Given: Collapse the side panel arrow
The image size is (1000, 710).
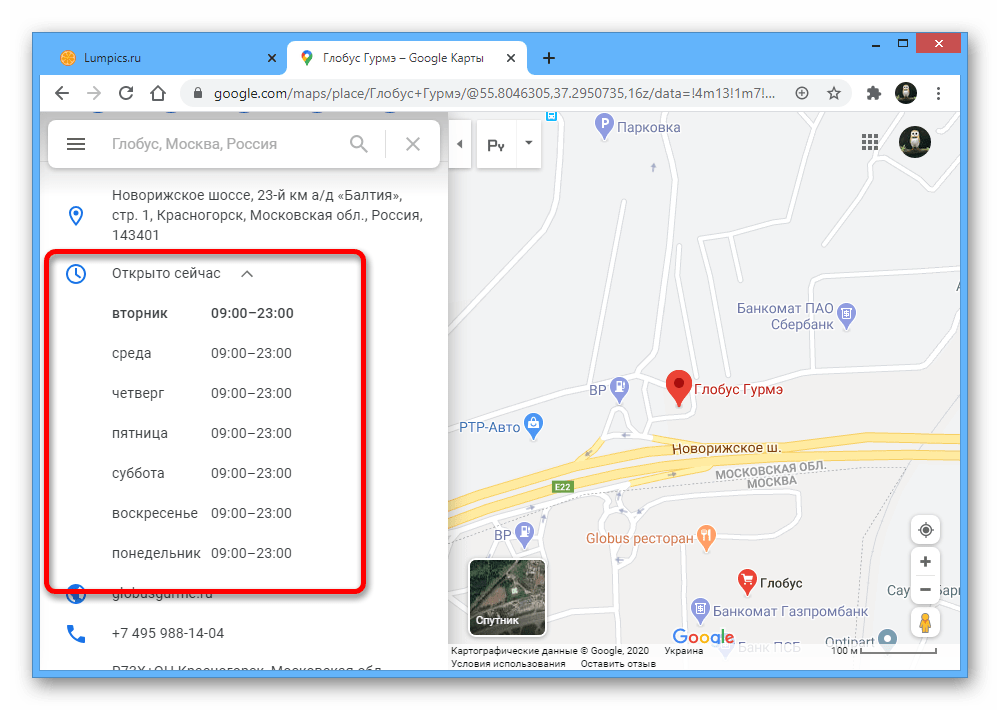Looking at the screenshot, I should point(459,144).
